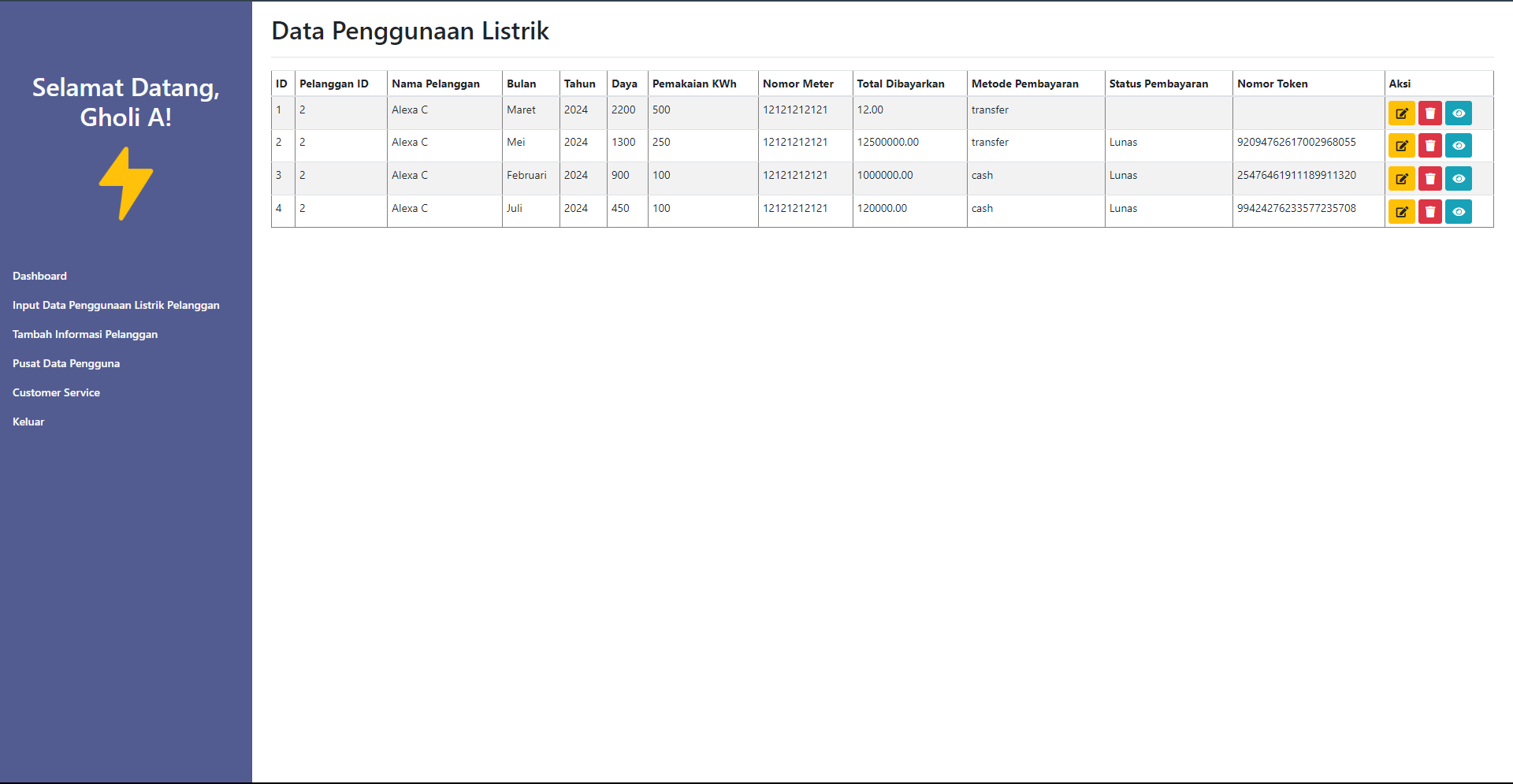Click Keluar to log out
1513x784 pixels.
(28, 422)
